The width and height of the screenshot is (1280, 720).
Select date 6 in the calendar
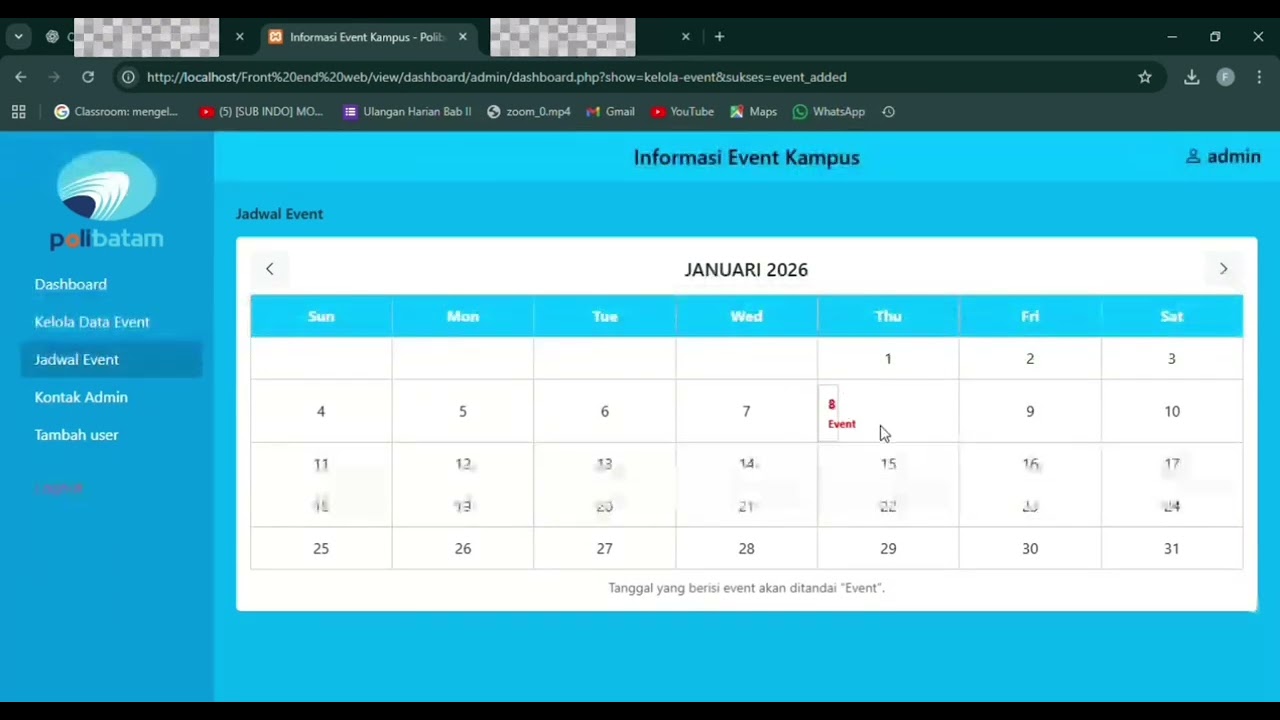(x=604, y=411)
